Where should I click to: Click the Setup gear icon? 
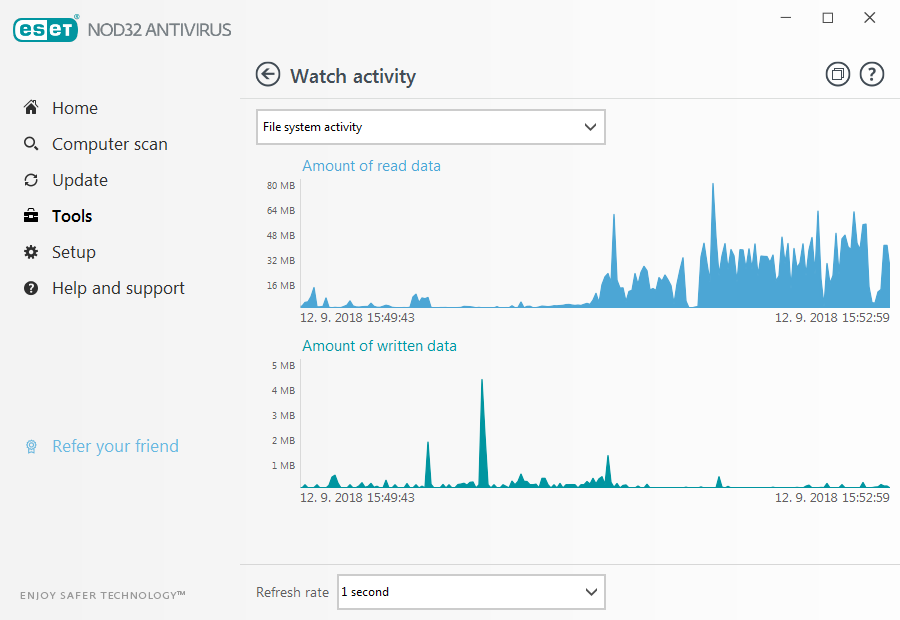tap(31, 252)
